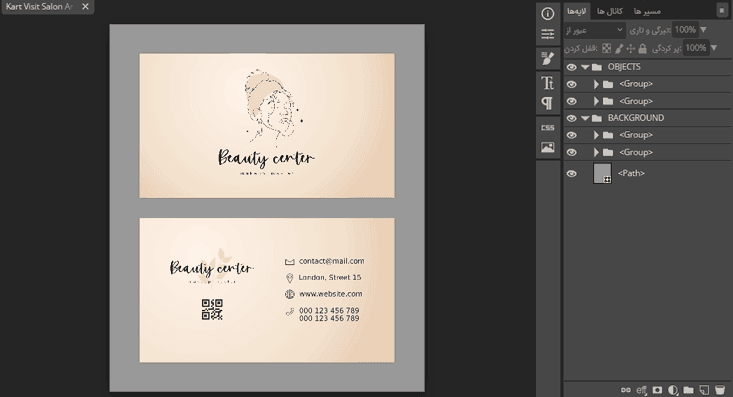Open the opacity slider arrow
Image resolution: width=733 pixels, height=397 pixels.
[x=704, y=29]
